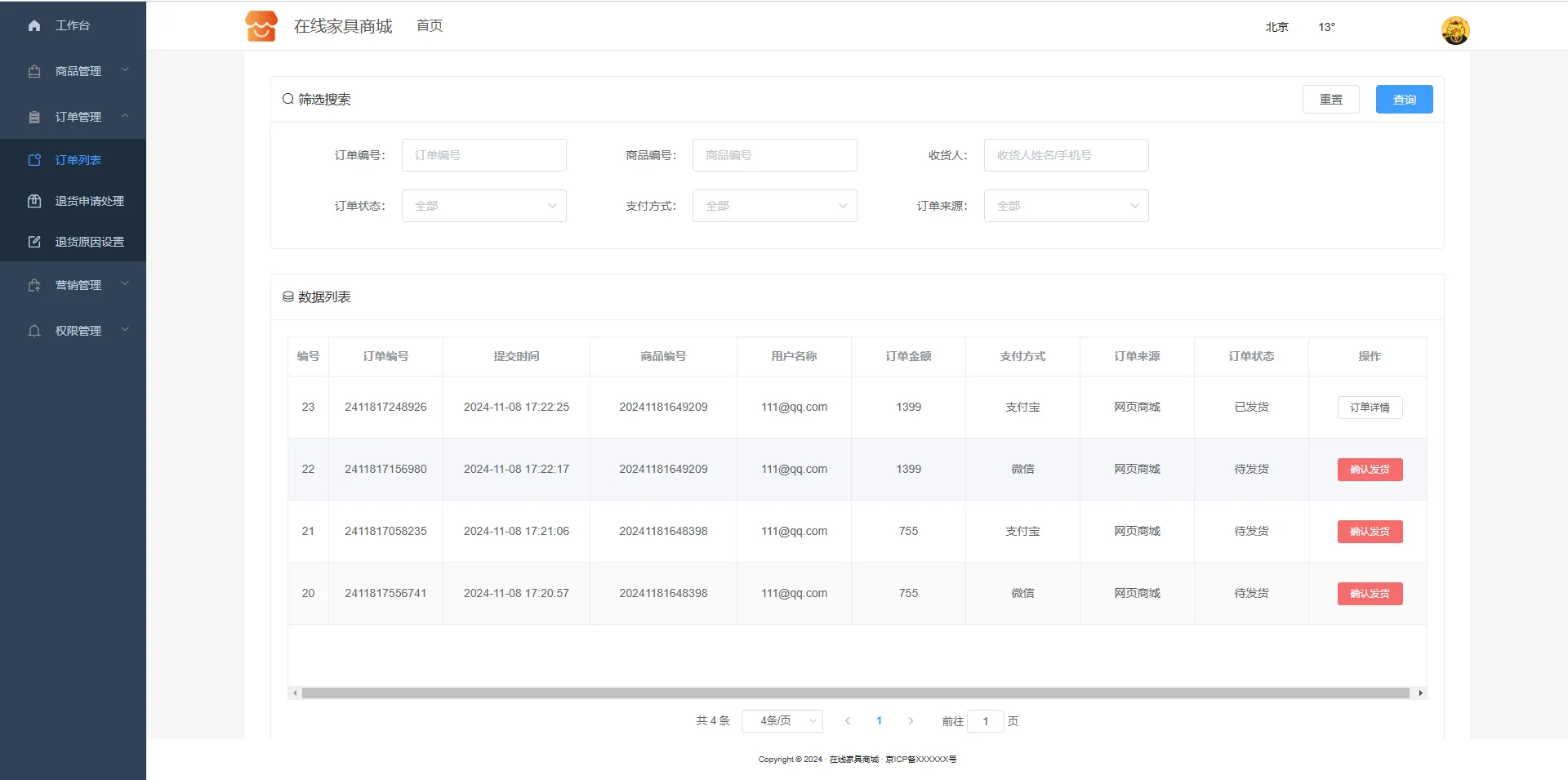Click the 订单管理 clipboard icon
The width and height of the screenshot is (1568, 780).
(x=34, y=118)
